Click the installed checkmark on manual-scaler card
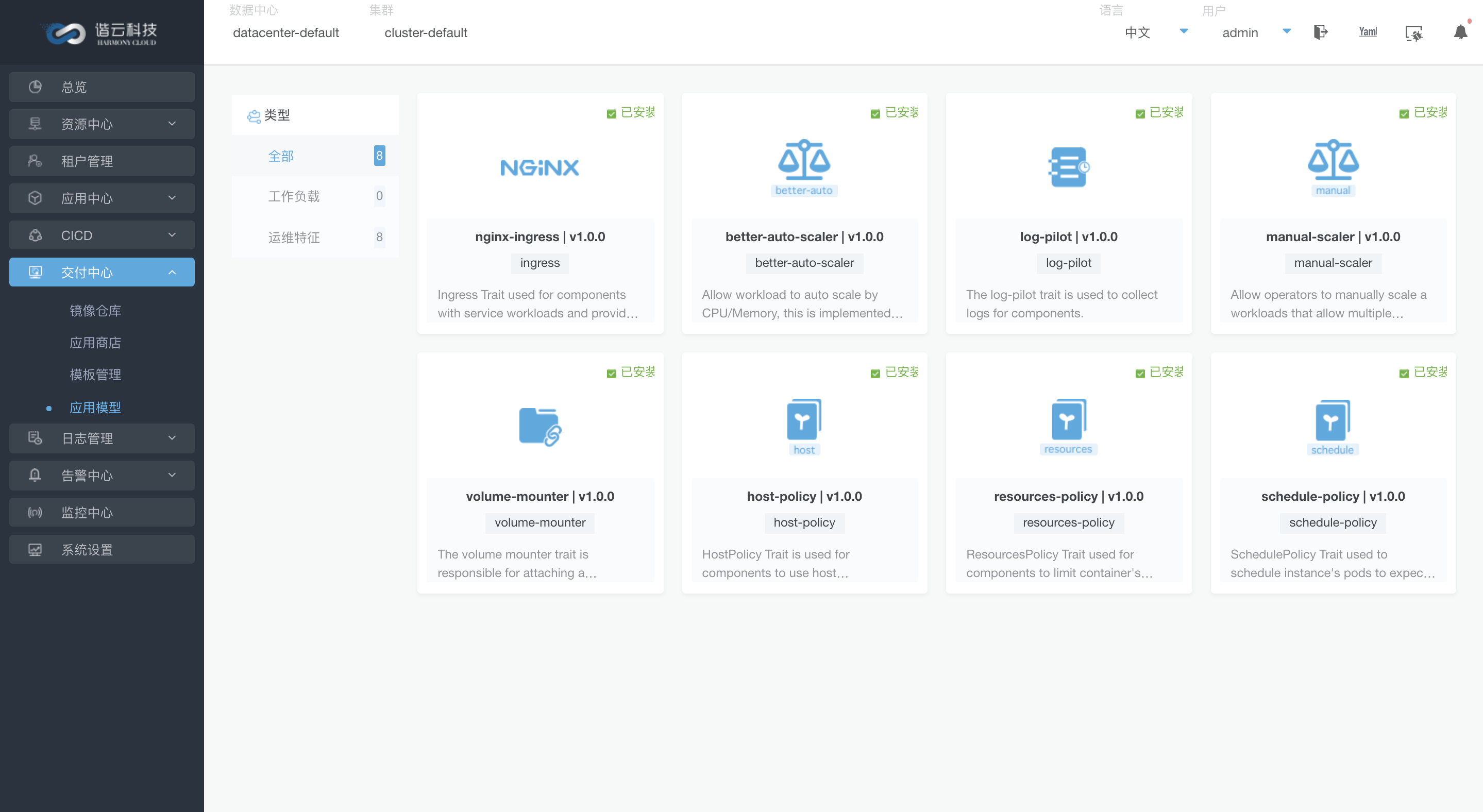1483x812 pixels. pyautogui.click(x=1404, y=113)
